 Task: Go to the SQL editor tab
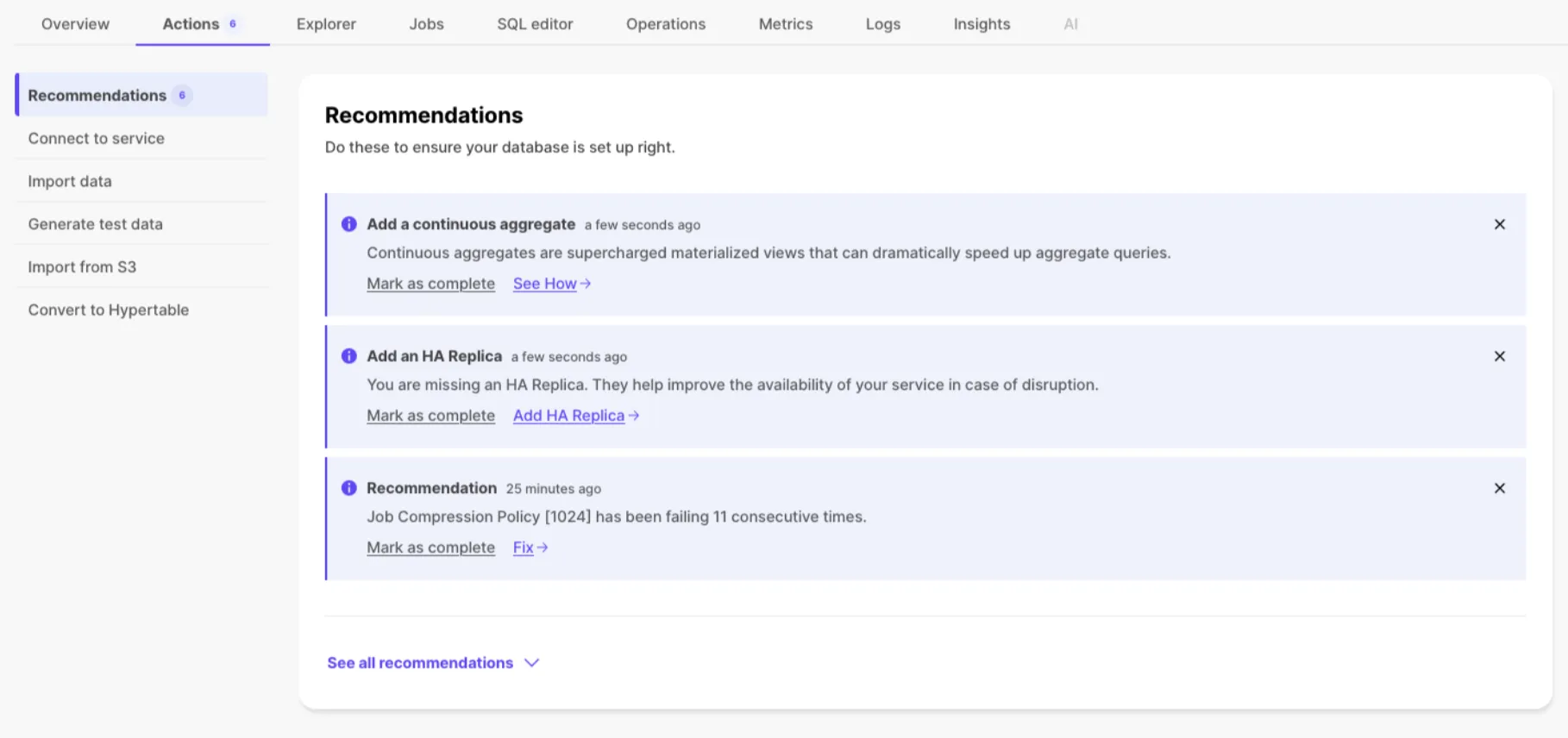coord(535,24)
